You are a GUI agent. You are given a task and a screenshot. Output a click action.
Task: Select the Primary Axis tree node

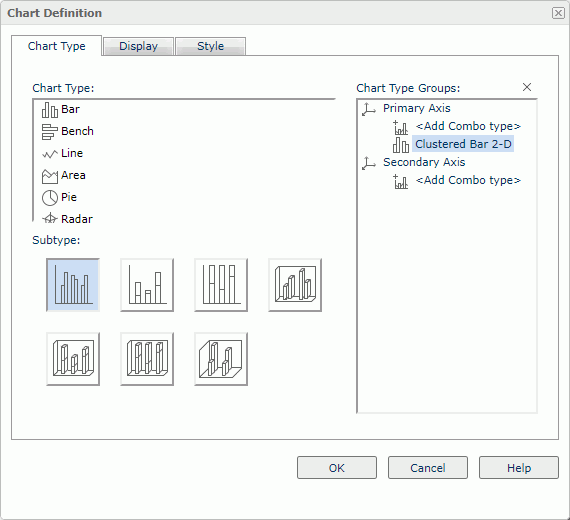click(x=417, y=108)
